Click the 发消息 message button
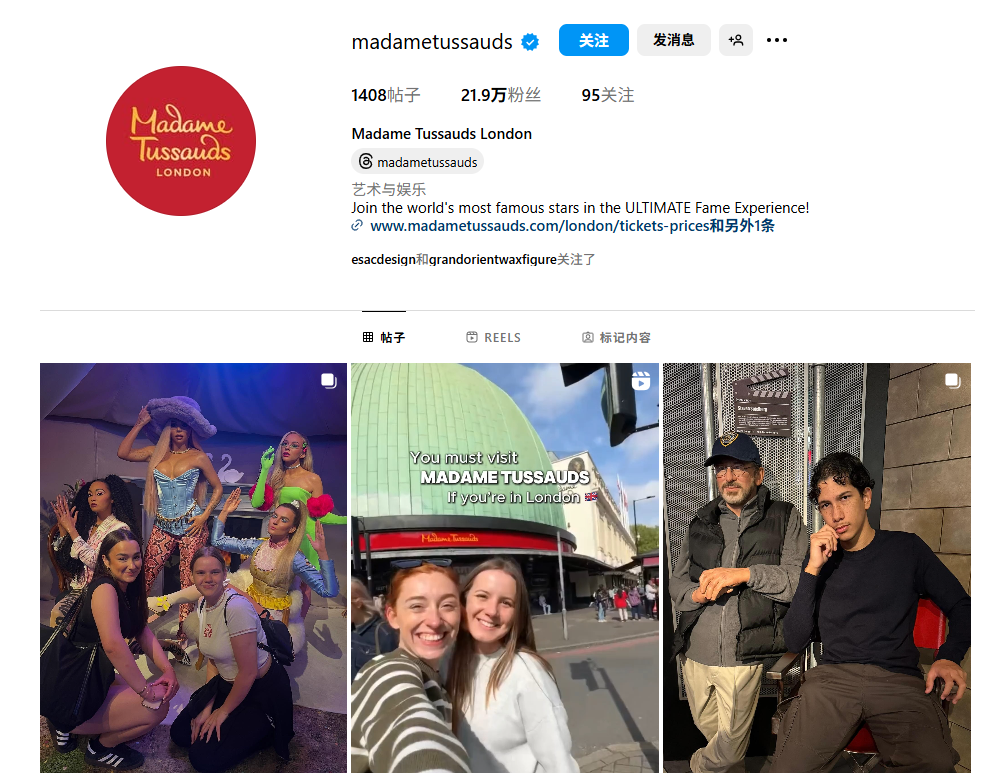Screen dimensions: 992x774 pos(674,41)
